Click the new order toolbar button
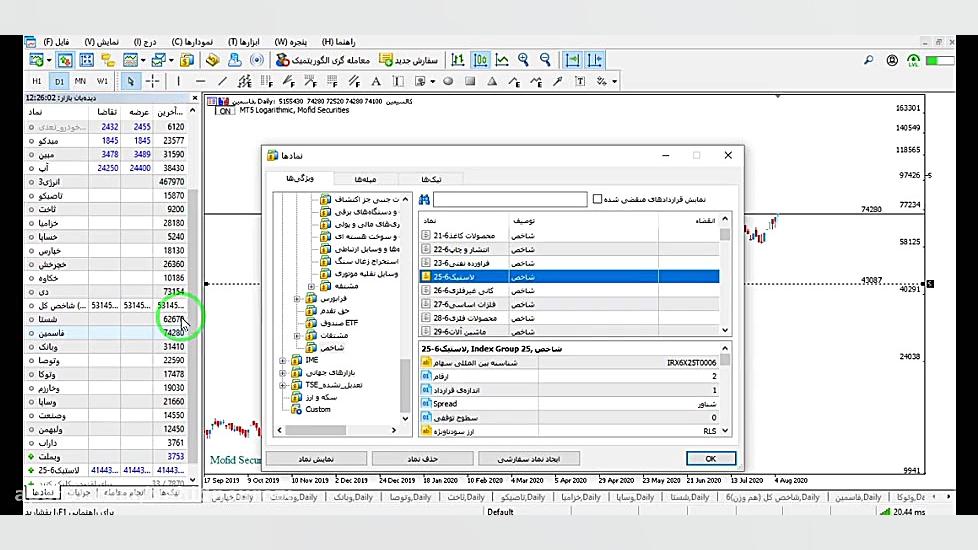The width and height of the screenshot is (978, 550). pos(409,60)
